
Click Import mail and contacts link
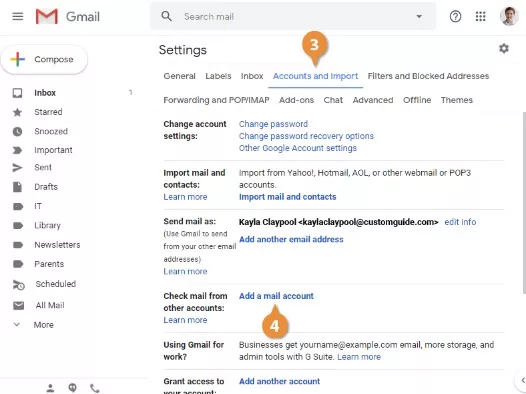287,197
